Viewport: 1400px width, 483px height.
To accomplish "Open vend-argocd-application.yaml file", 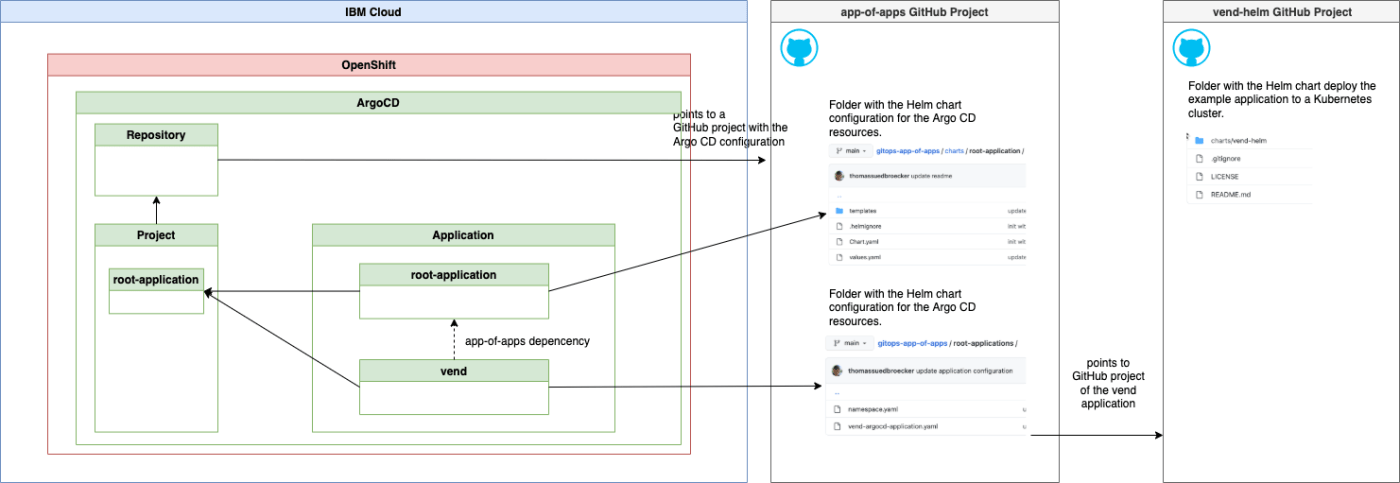I will coord(893,426).
